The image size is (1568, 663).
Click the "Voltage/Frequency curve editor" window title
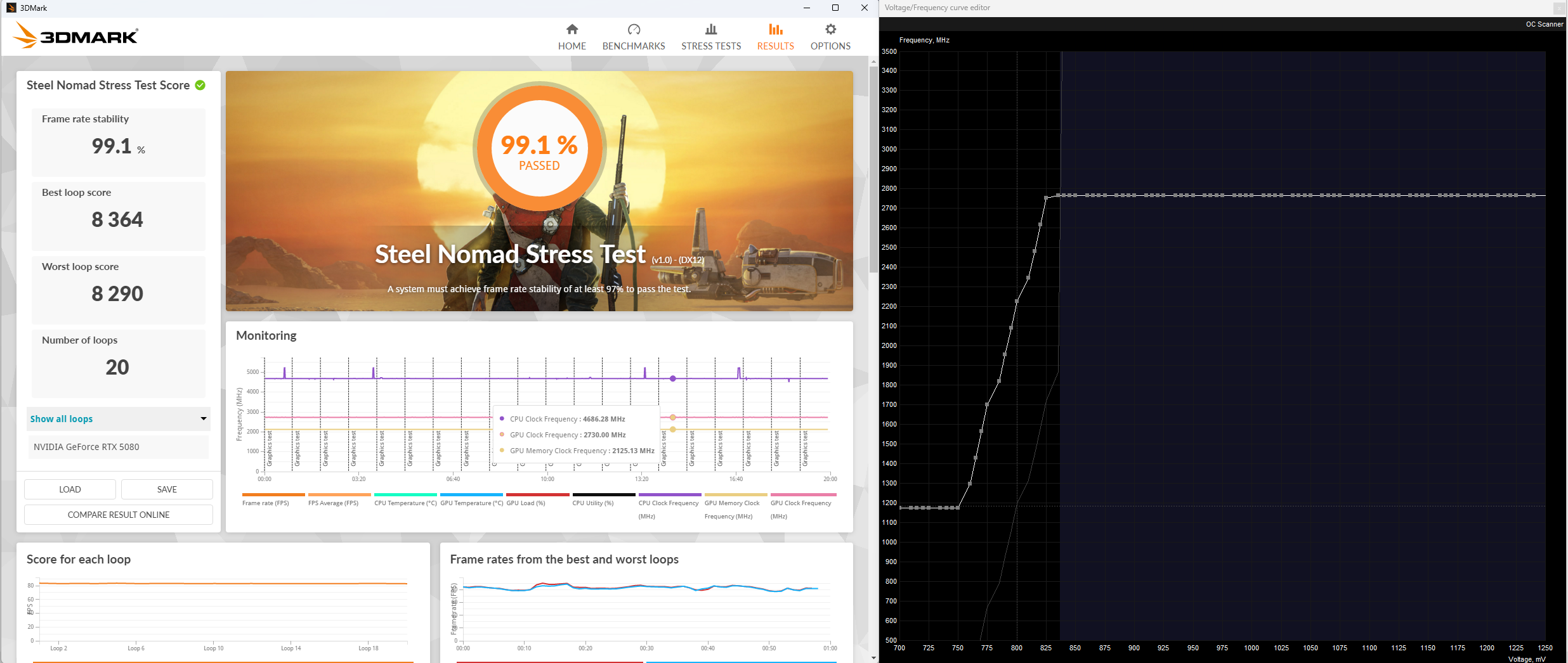[938, 8]
